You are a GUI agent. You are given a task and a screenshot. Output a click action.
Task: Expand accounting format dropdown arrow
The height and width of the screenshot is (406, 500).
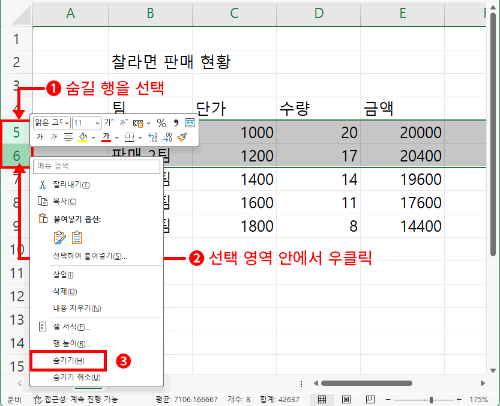tap(149, 123)
